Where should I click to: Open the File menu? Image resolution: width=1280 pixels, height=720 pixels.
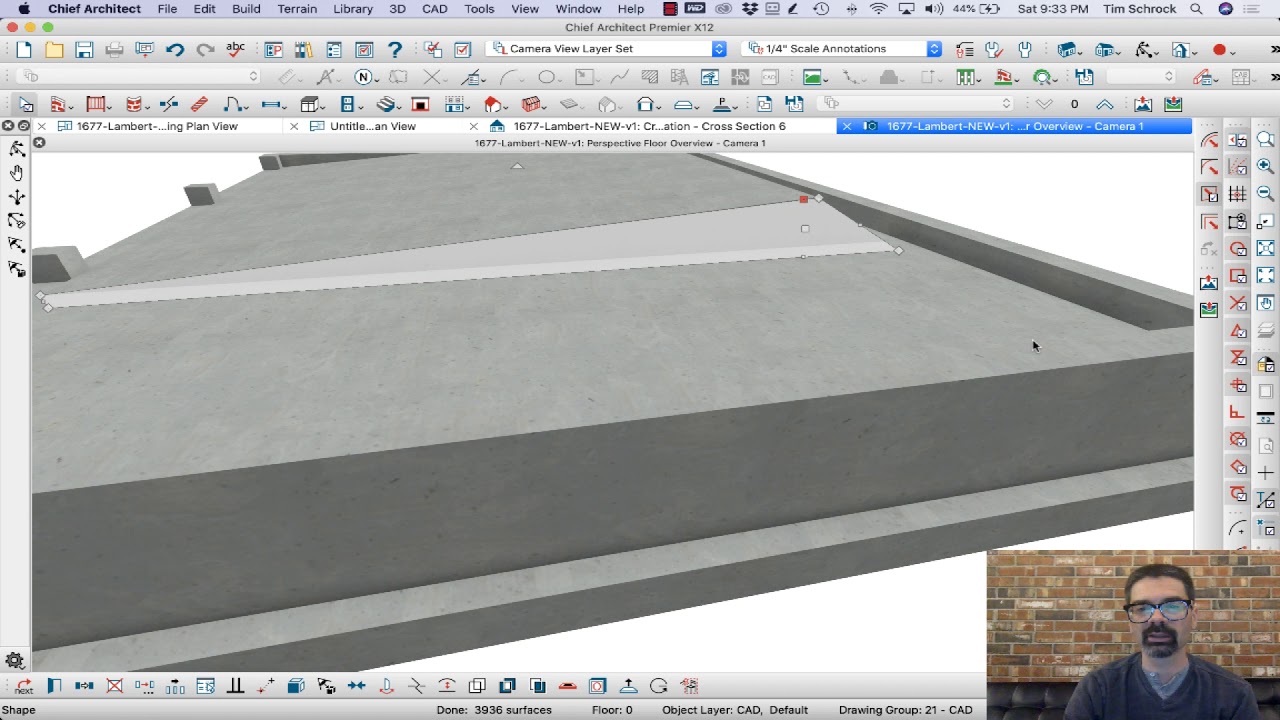pos(167,9)
